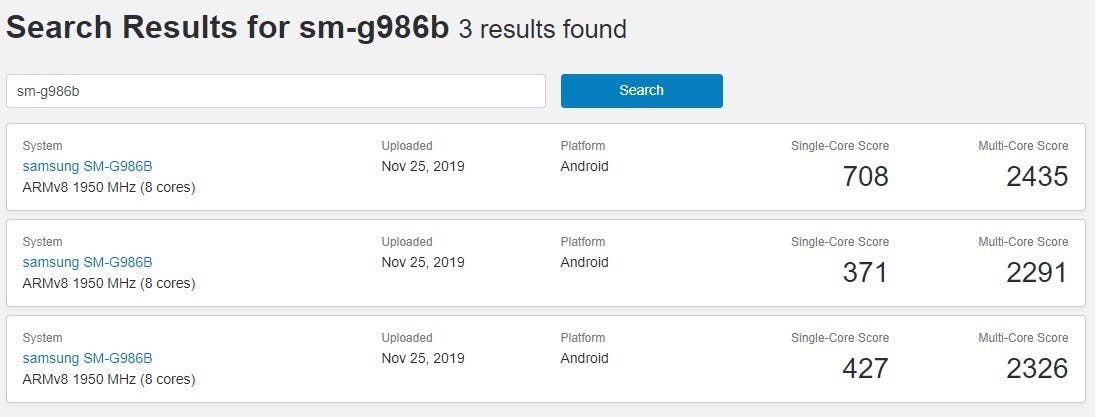Image resolution: width=1095 pixels, height=417 pixels.
Task: Click the 427 single-core score
Action: [865, 369]
